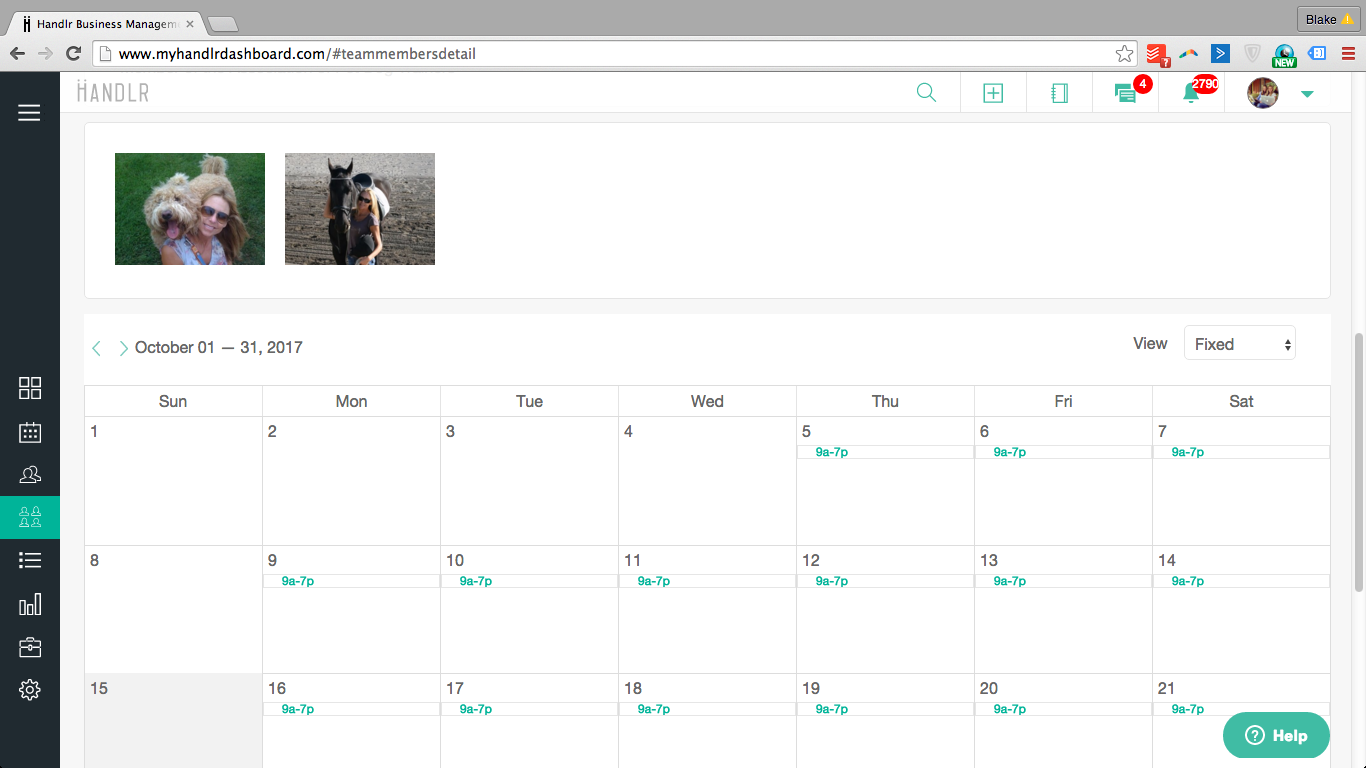Open the dashboard grid icon in the sidebar
Screen dimensions: 1366x768
click(x=30, y=388)
